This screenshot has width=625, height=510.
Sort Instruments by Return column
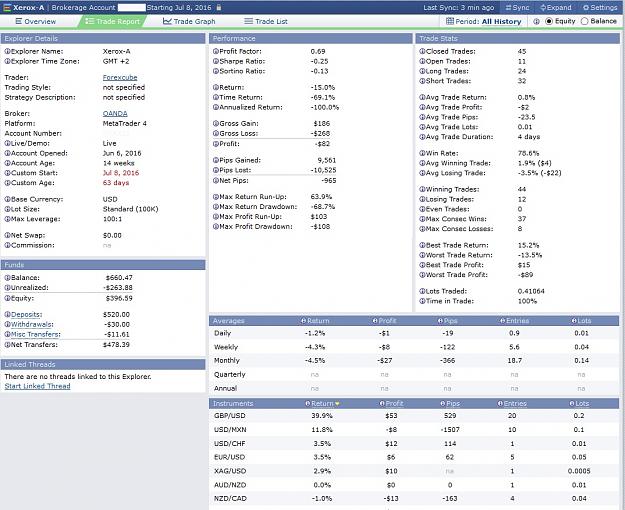pyautogui.click(x=322, y=404)
